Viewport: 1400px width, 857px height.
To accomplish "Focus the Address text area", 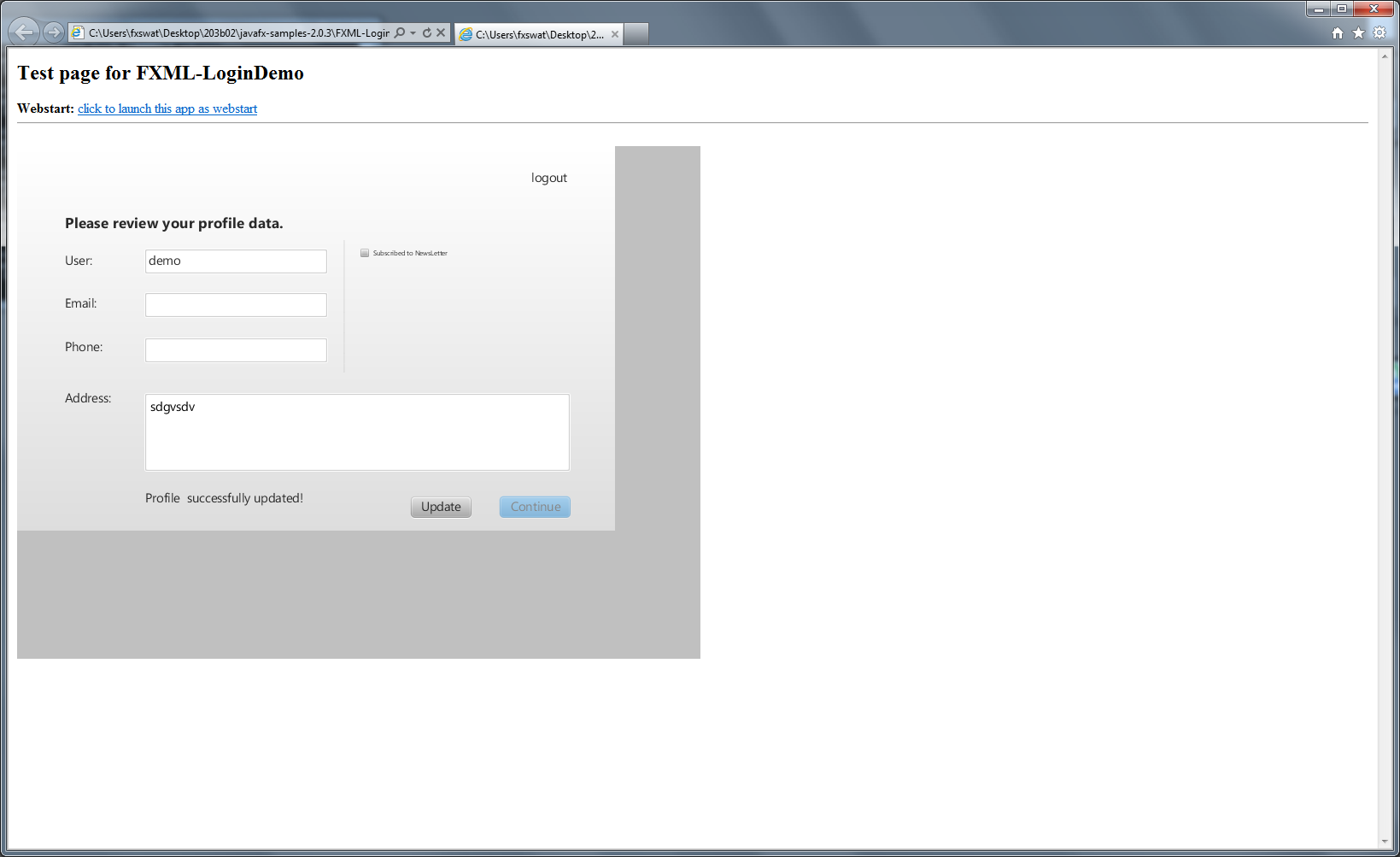I will 357,432.
